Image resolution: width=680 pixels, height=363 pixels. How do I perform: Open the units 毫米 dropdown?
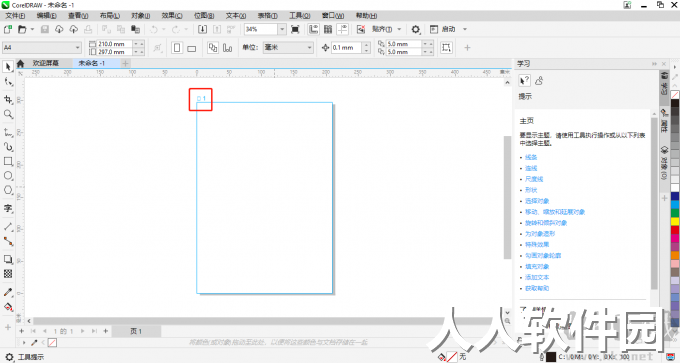pos(288,47)
